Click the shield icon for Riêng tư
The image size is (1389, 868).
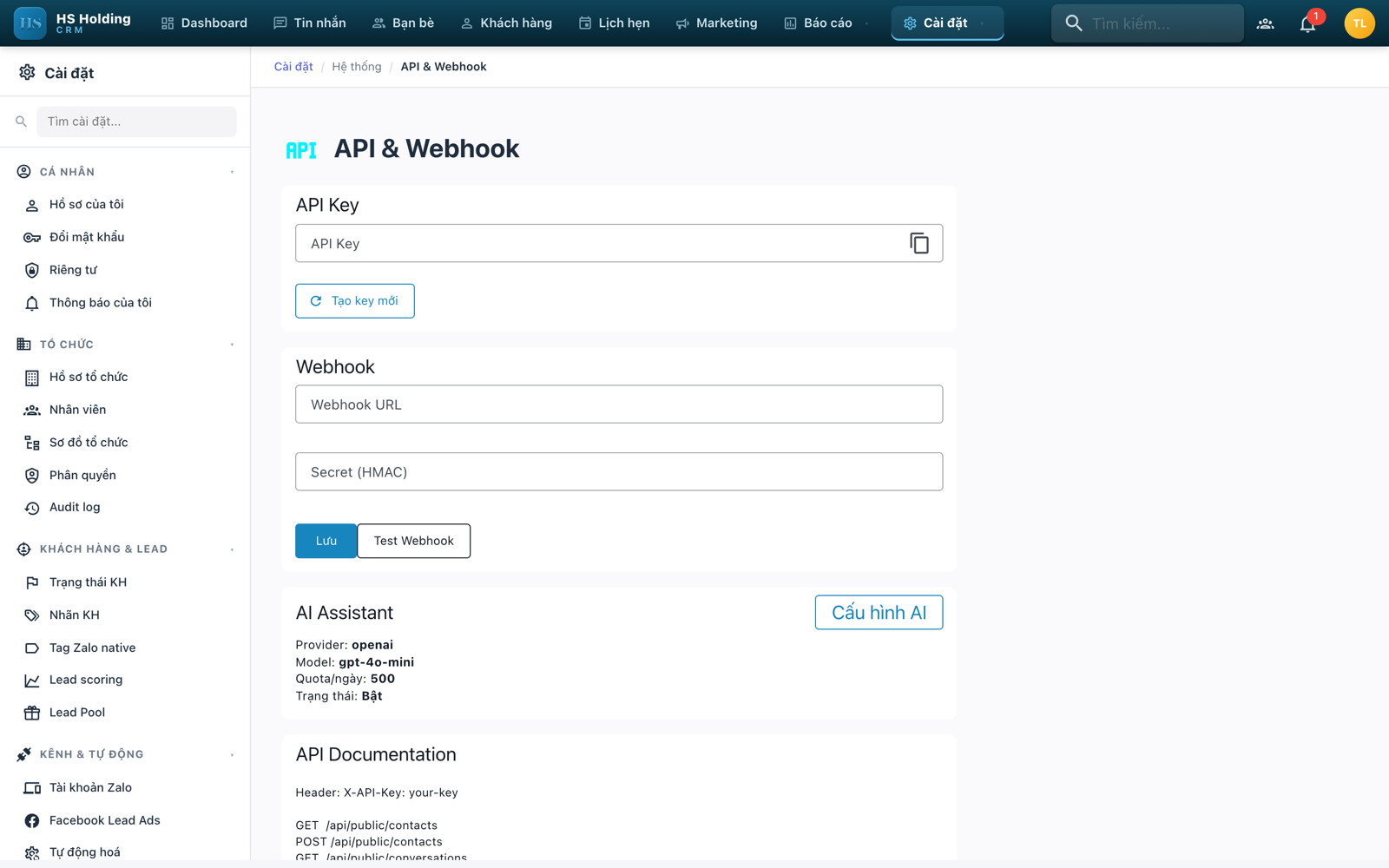point(32,271)
